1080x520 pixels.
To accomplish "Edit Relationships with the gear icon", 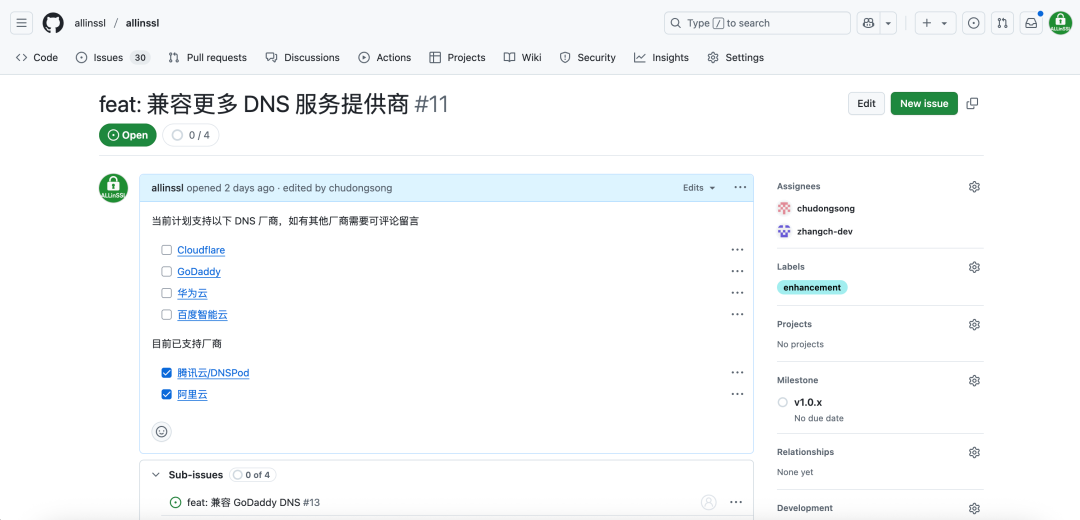I will [974, 453].
